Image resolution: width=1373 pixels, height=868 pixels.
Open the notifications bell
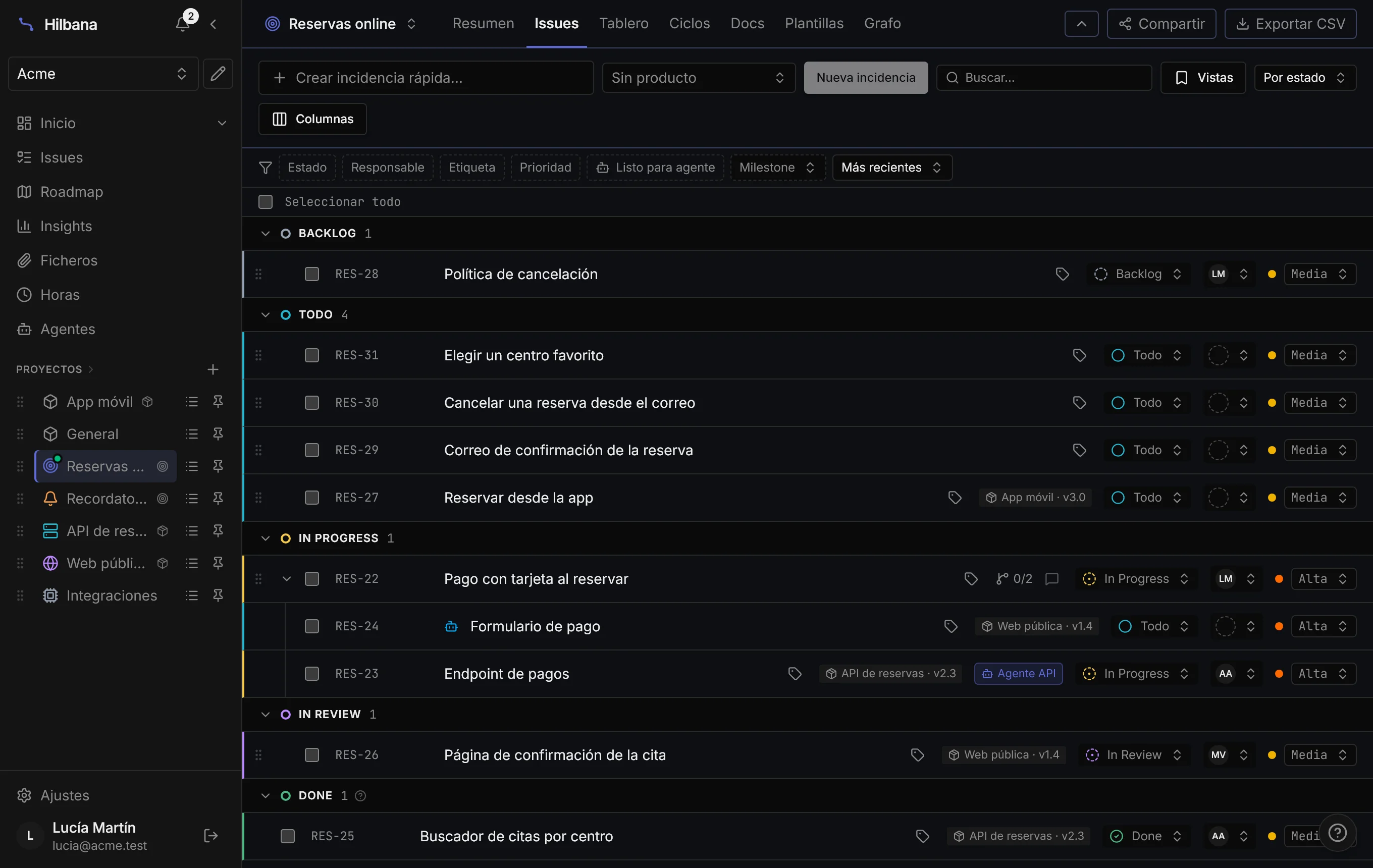183,23
